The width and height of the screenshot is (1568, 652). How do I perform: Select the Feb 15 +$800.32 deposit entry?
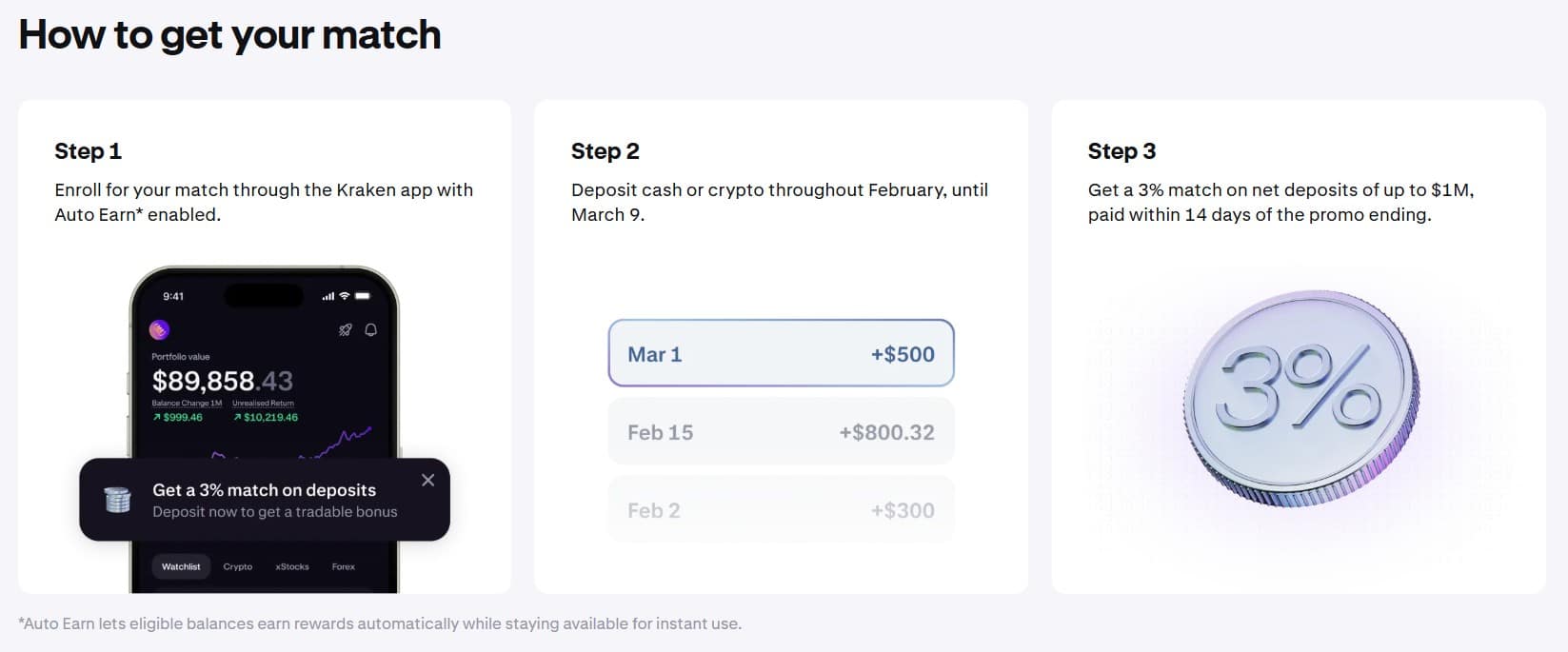pos(781,432)
